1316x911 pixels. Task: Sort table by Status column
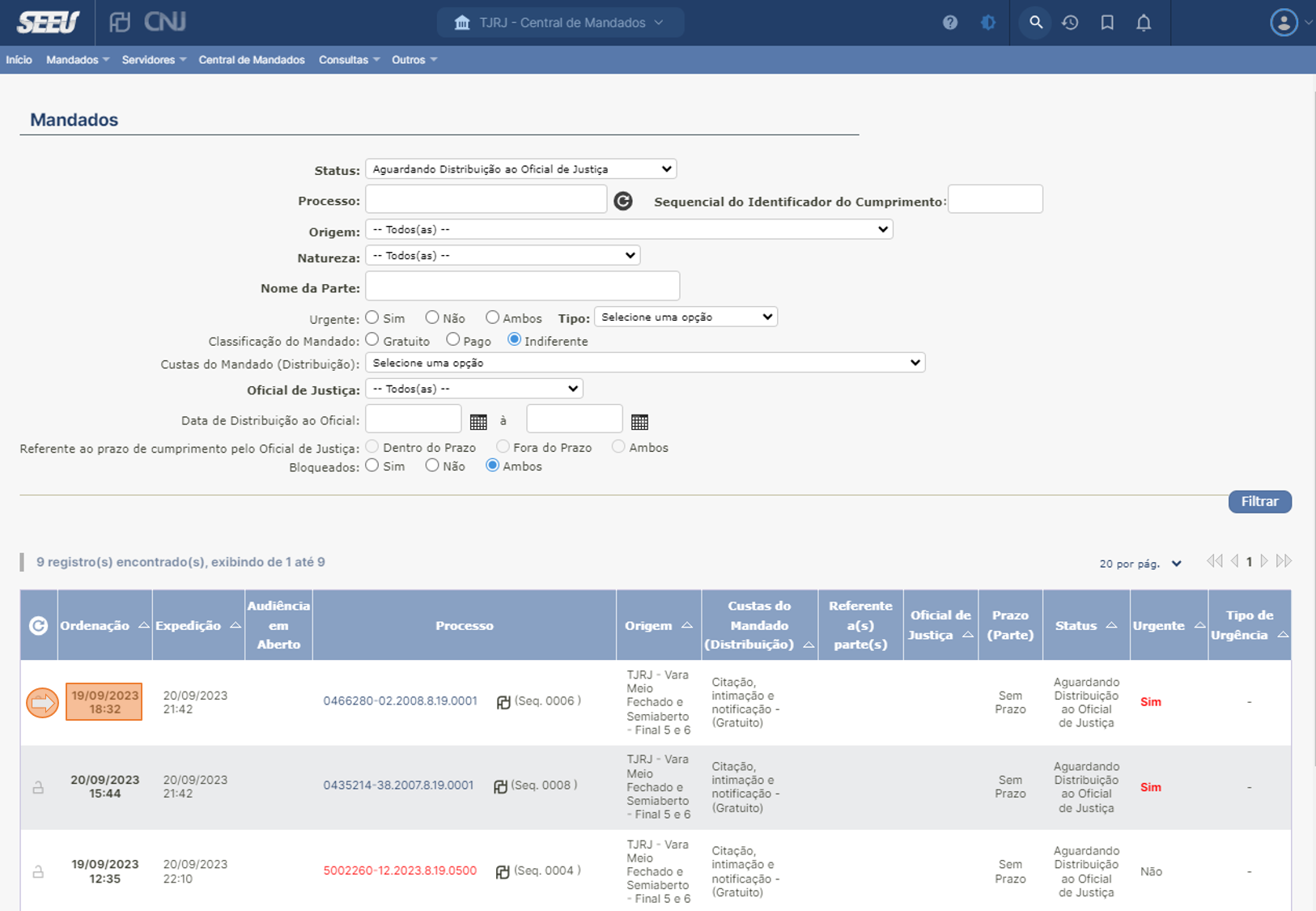tap(1111, 626)
